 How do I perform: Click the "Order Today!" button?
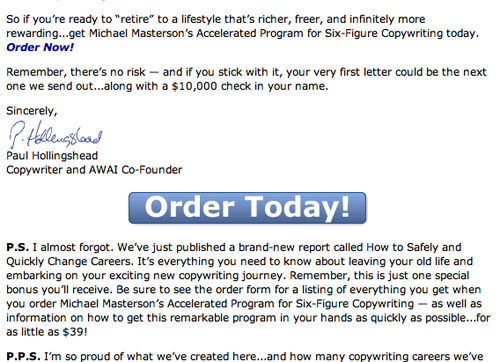pos(247,208)
